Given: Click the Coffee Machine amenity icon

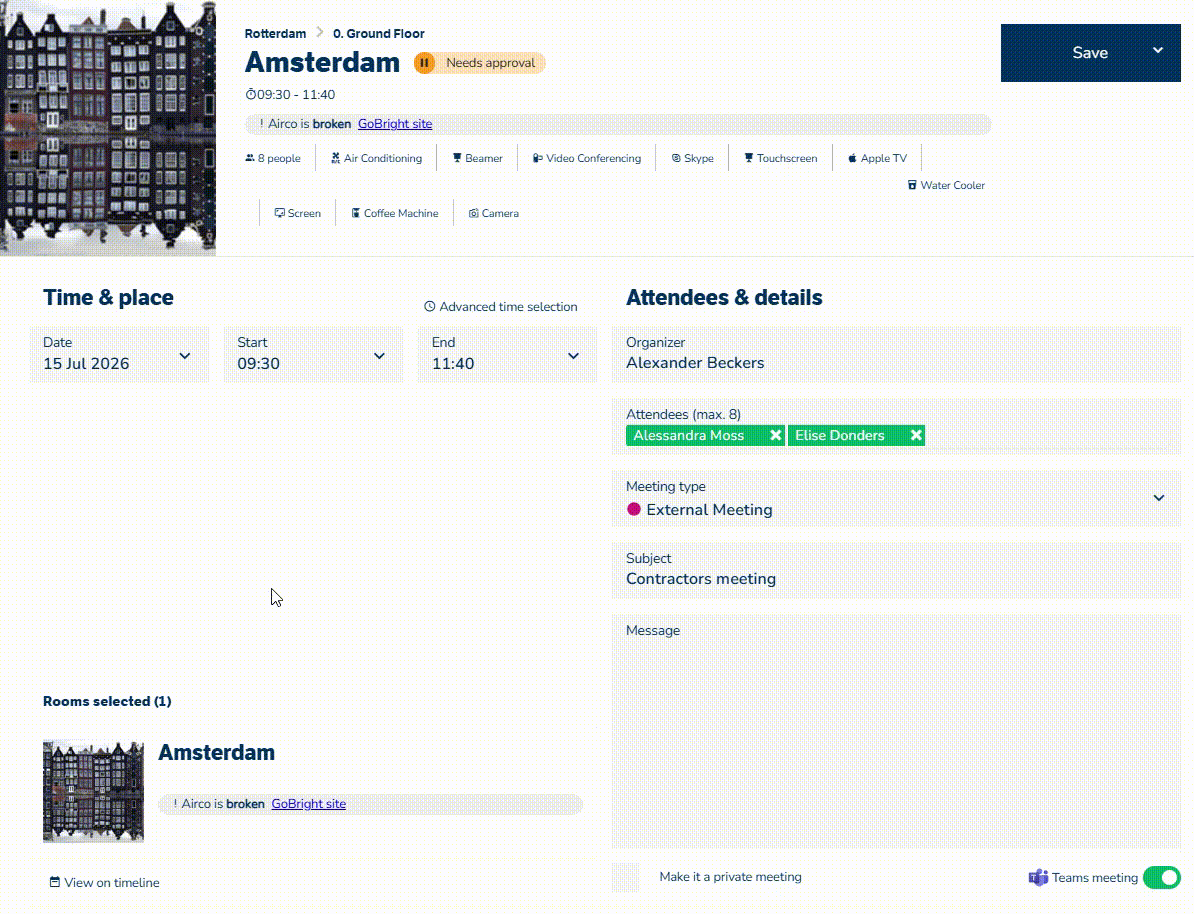Looking at the screenshot, I should point(356,213).
